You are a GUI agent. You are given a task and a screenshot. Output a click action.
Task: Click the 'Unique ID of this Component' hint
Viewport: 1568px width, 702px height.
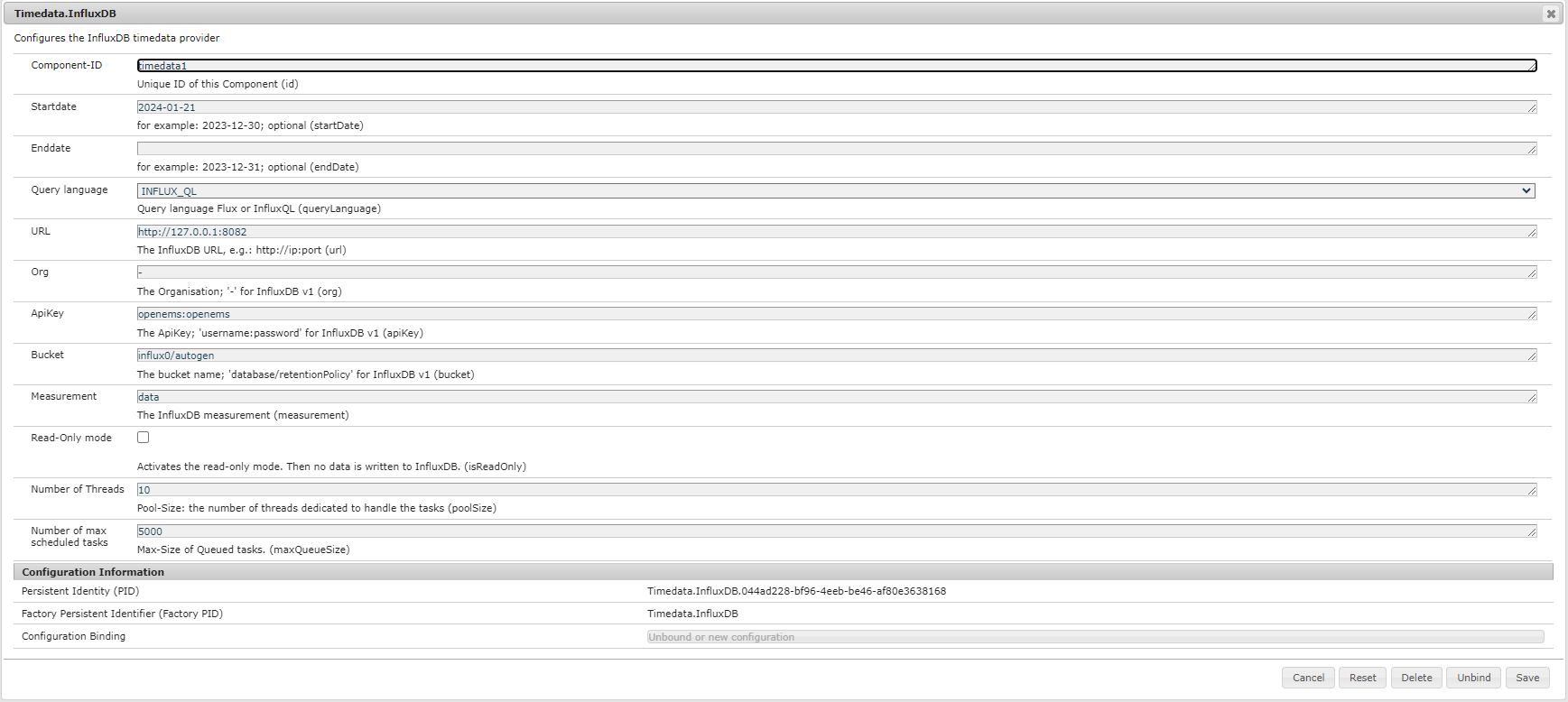pos(218,84)
